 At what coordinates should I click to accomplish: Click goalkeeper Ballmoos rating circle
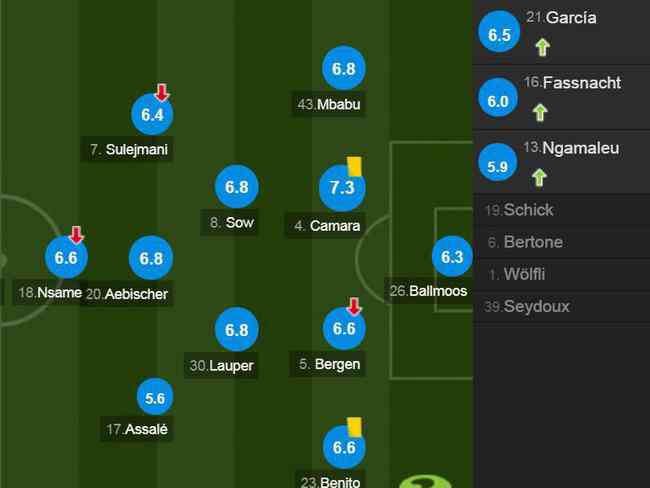click(452, 257)
